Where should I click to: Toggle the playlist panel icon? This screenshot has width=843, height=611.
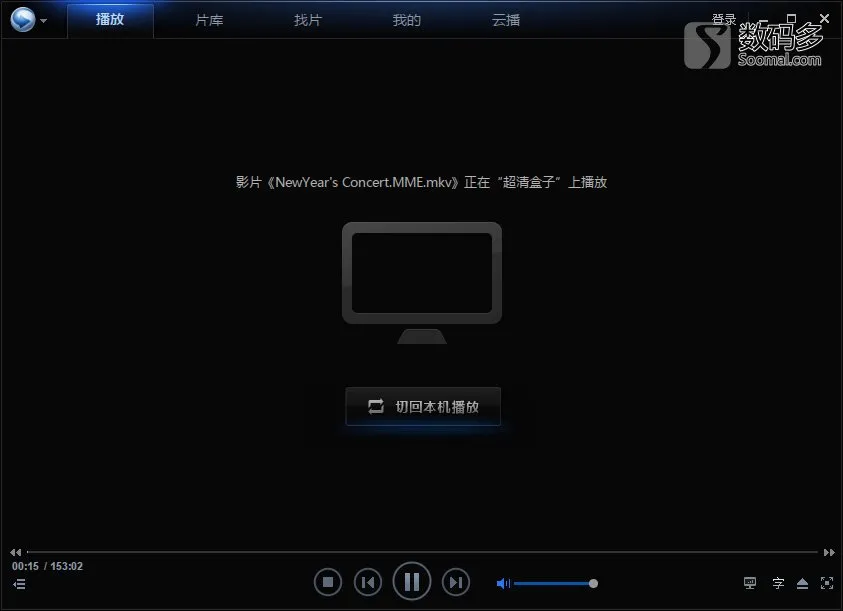click(x=19, y=584)
